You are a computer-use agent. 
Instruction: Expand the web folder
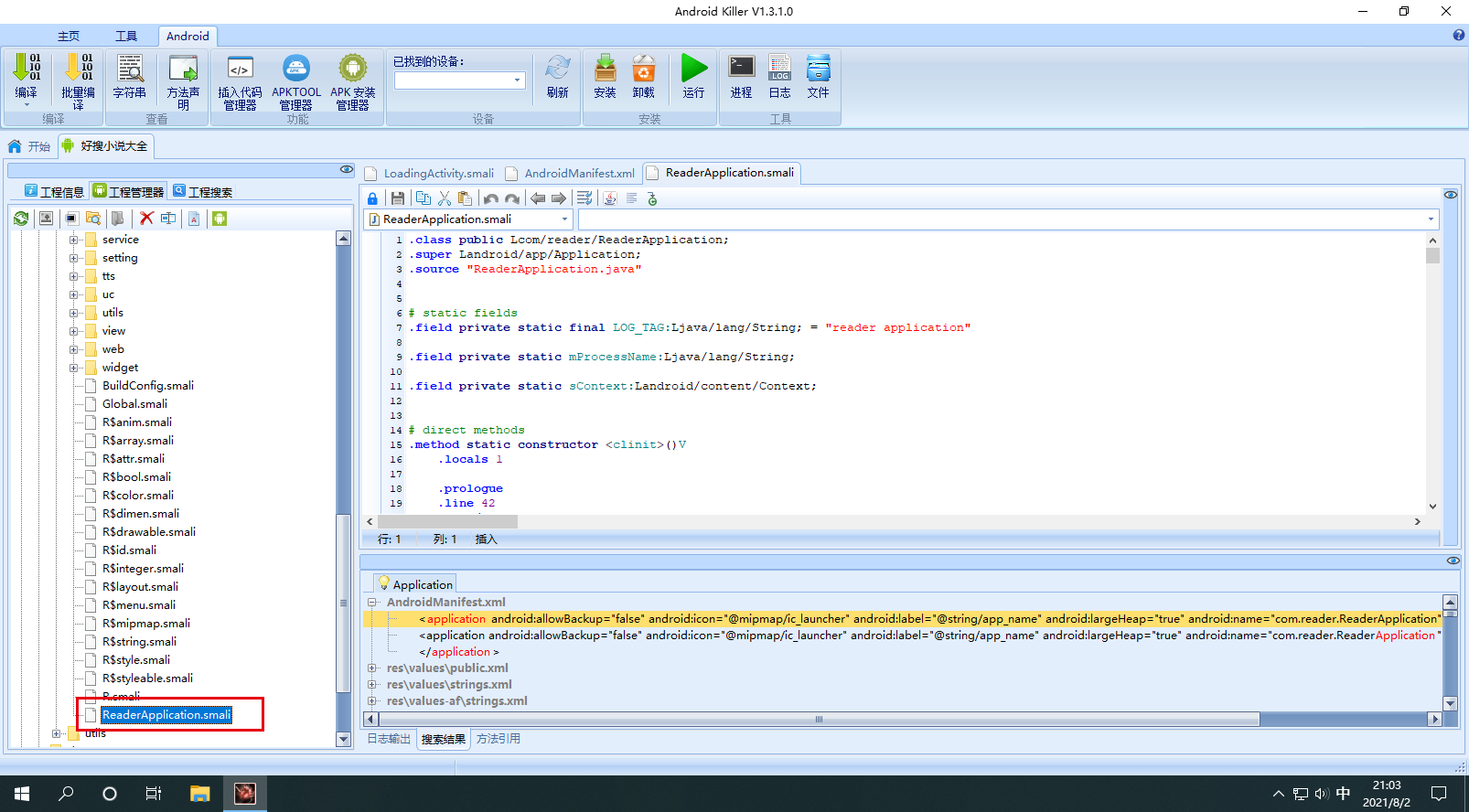click(x=74, y=349)
